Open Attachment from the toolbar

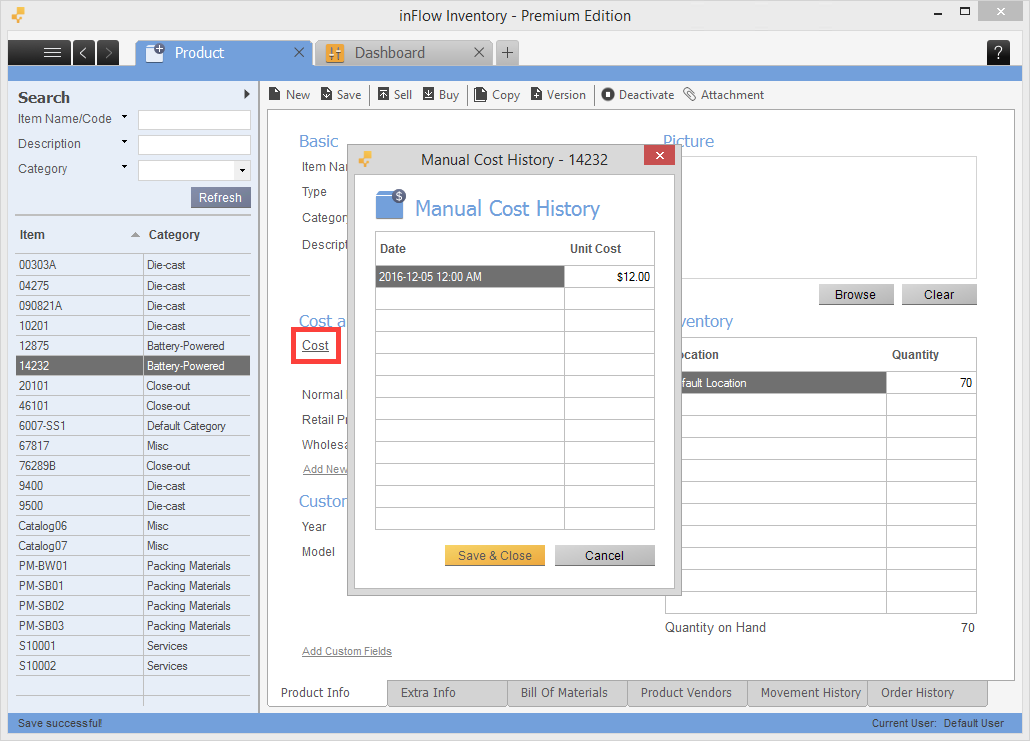tap(723, 95)
